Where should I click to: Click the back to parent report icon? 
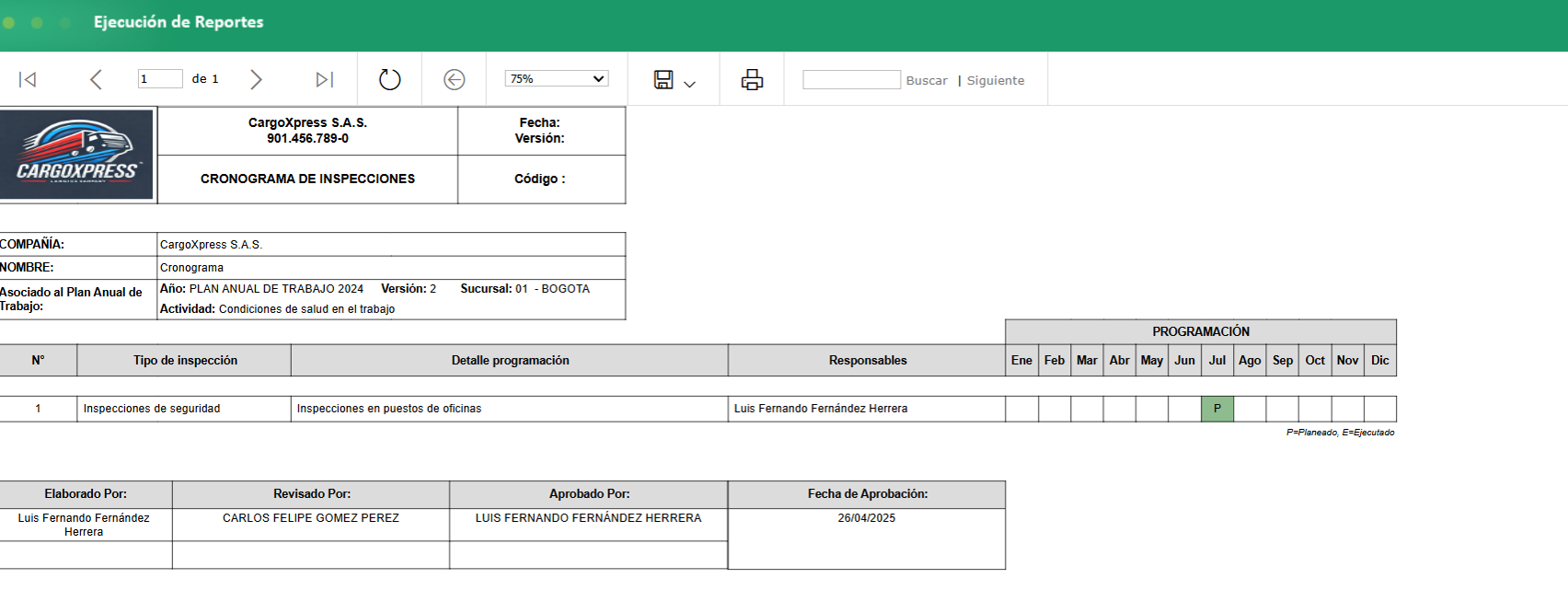click(454, 80)
